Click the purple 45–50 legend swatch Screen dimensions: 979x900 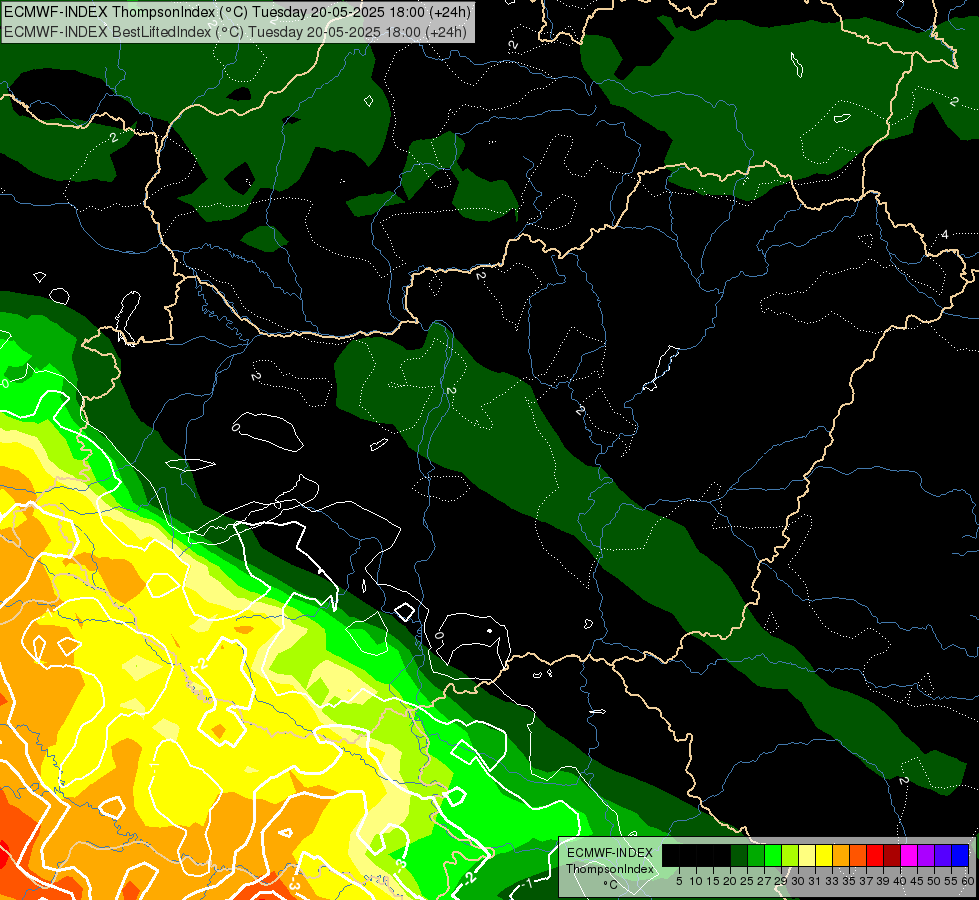pos(926,855)
